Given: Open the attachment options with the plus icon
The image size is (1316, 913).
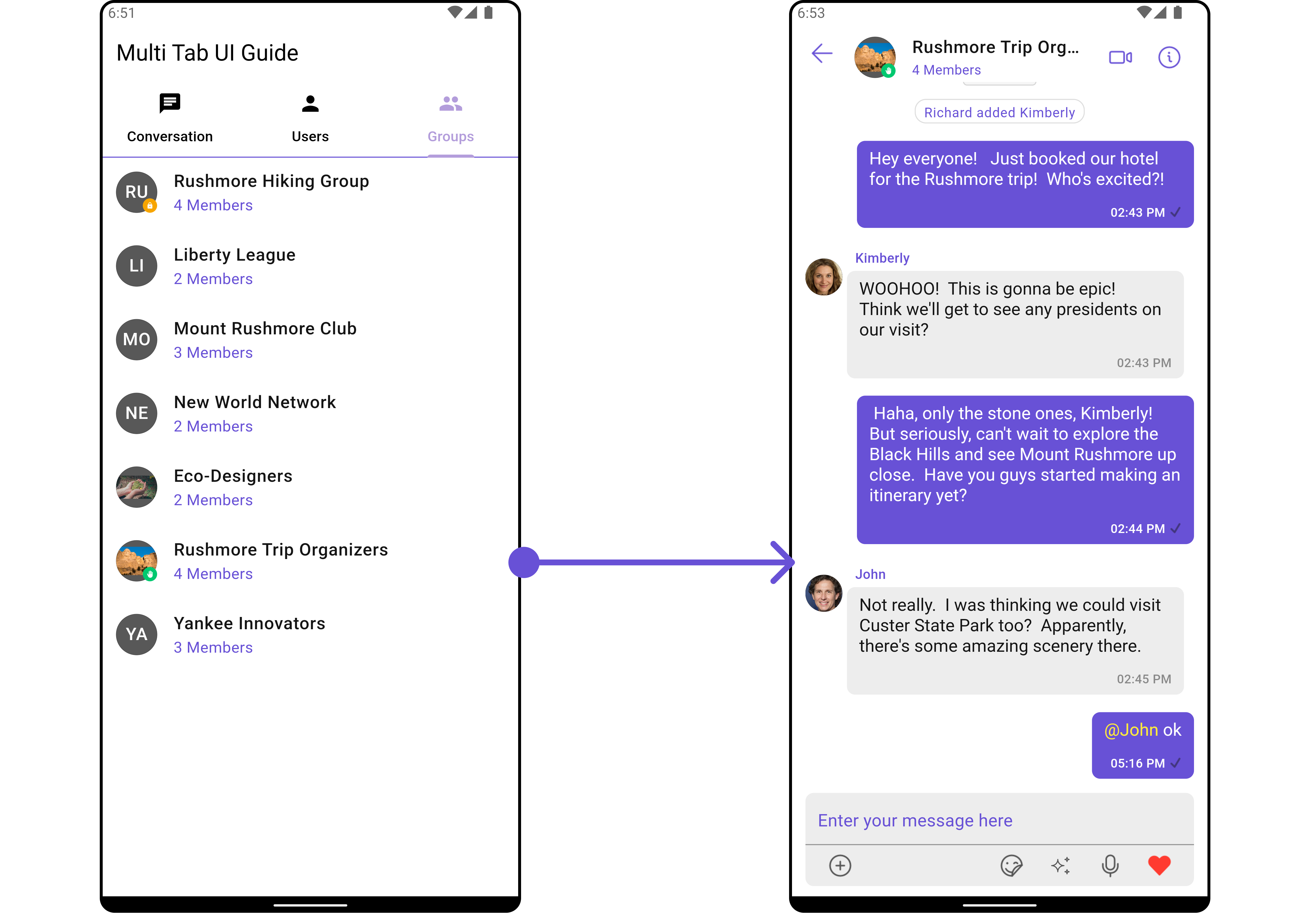Looking at the screenshot, I should pos(840,865).
